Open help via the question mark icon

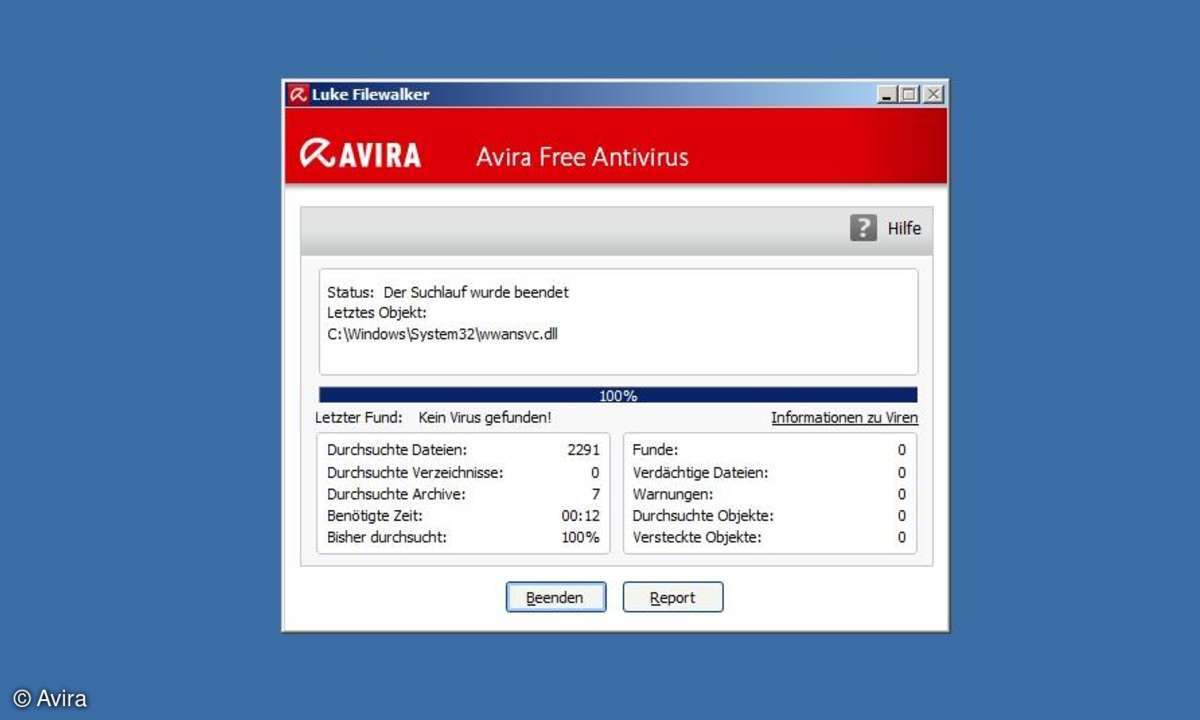(x=863, y=228)
